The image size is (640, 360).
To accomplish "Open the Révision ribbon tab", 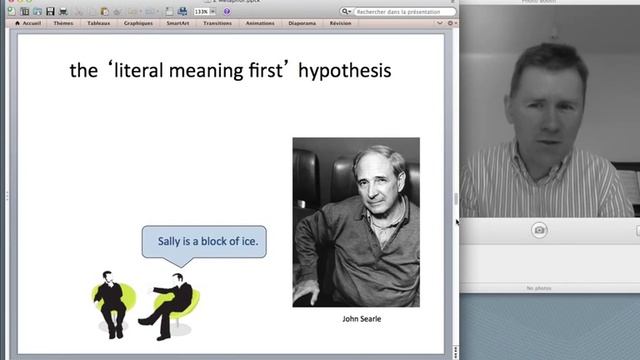I will 340,23.
